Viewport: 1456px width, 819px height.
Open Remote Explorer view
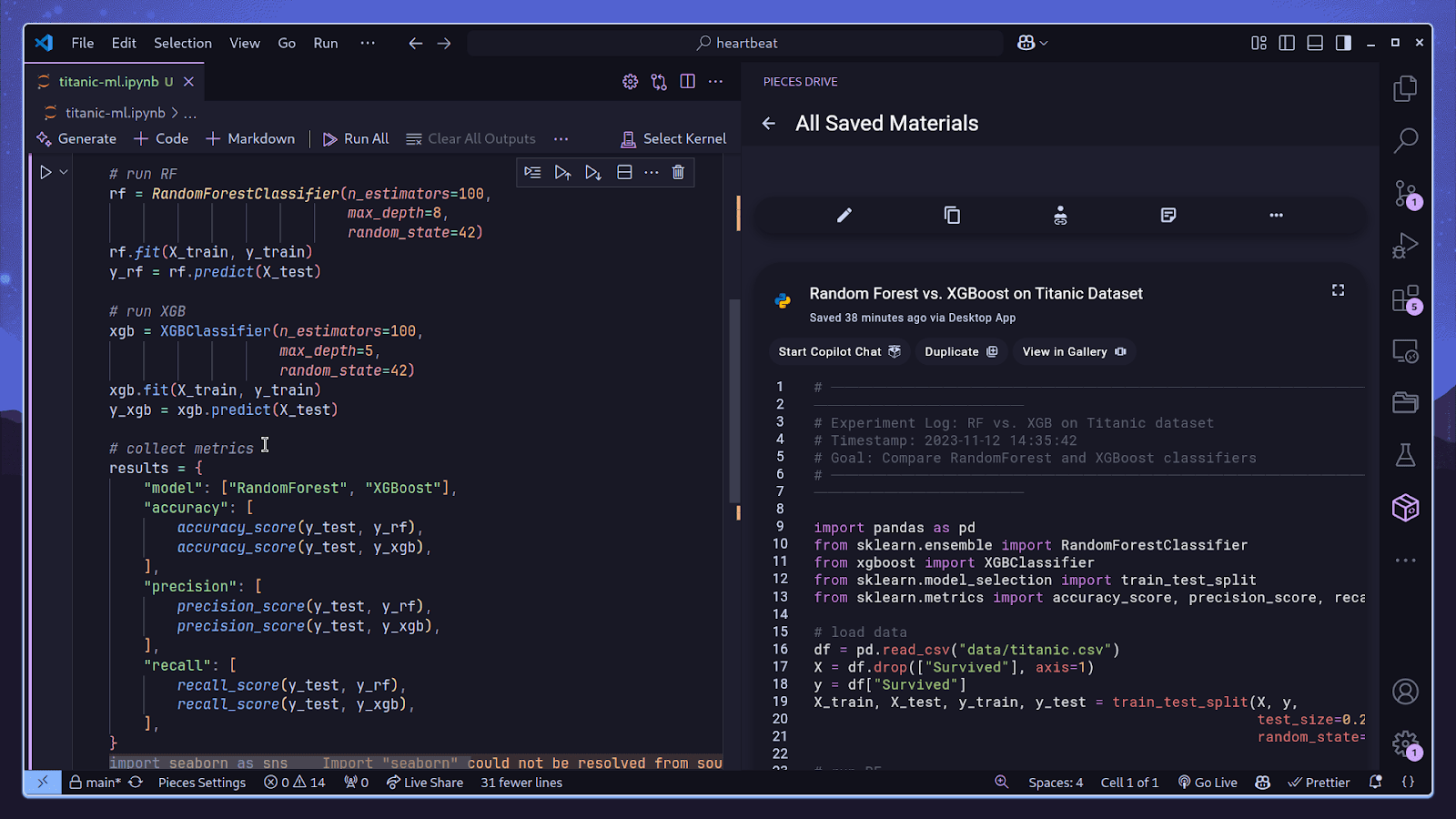click(x=1405, y=351)
